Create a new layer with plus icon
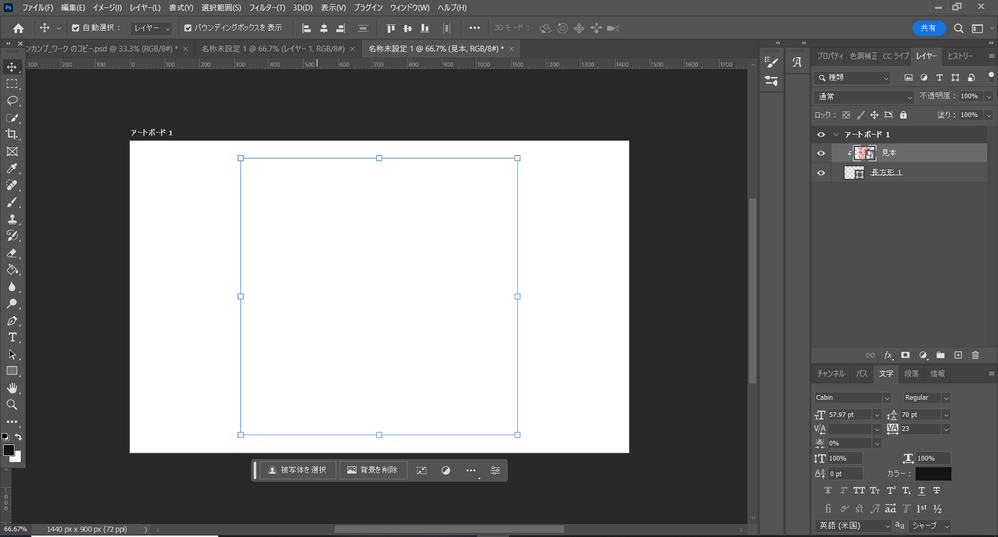The height and width of the screenshot is (537, 998). [x=958, y=355]
